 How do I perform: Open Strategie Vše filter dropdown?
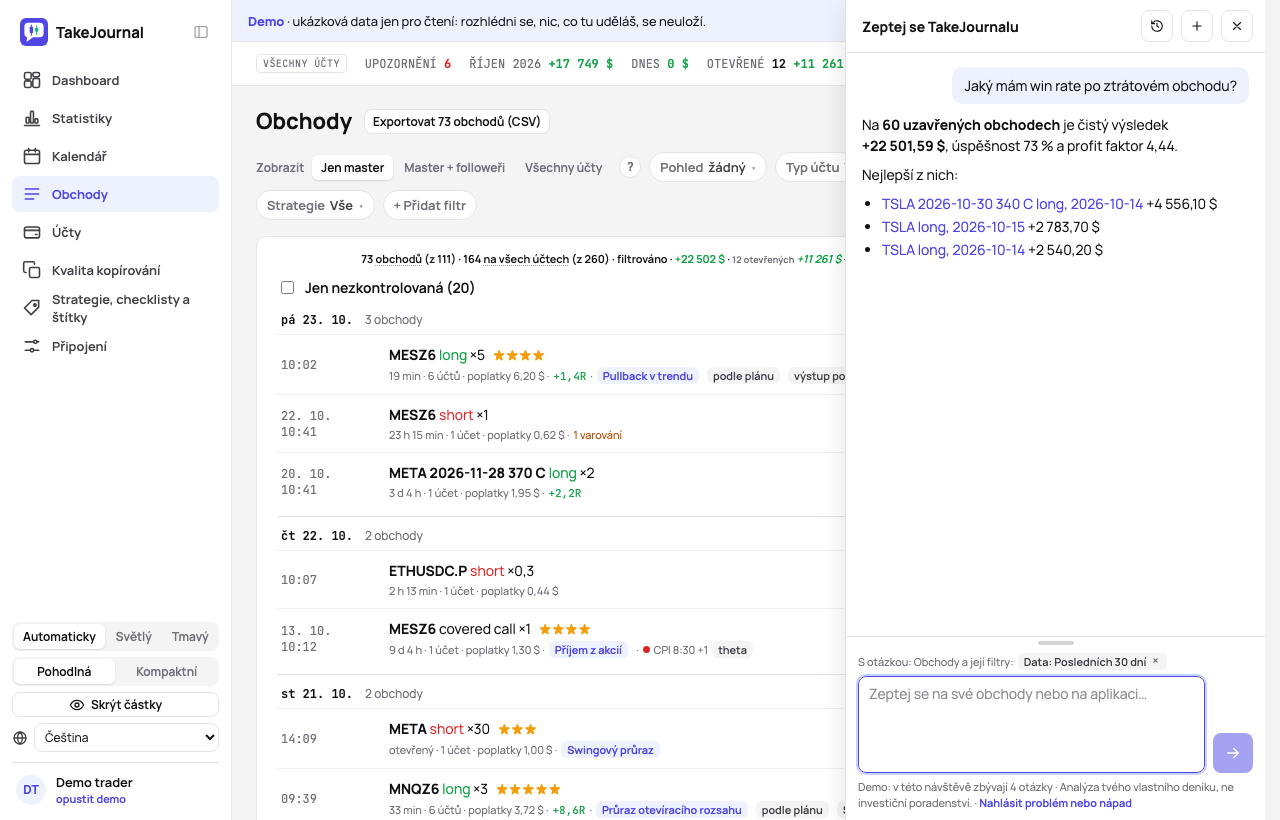click(315, 205)
